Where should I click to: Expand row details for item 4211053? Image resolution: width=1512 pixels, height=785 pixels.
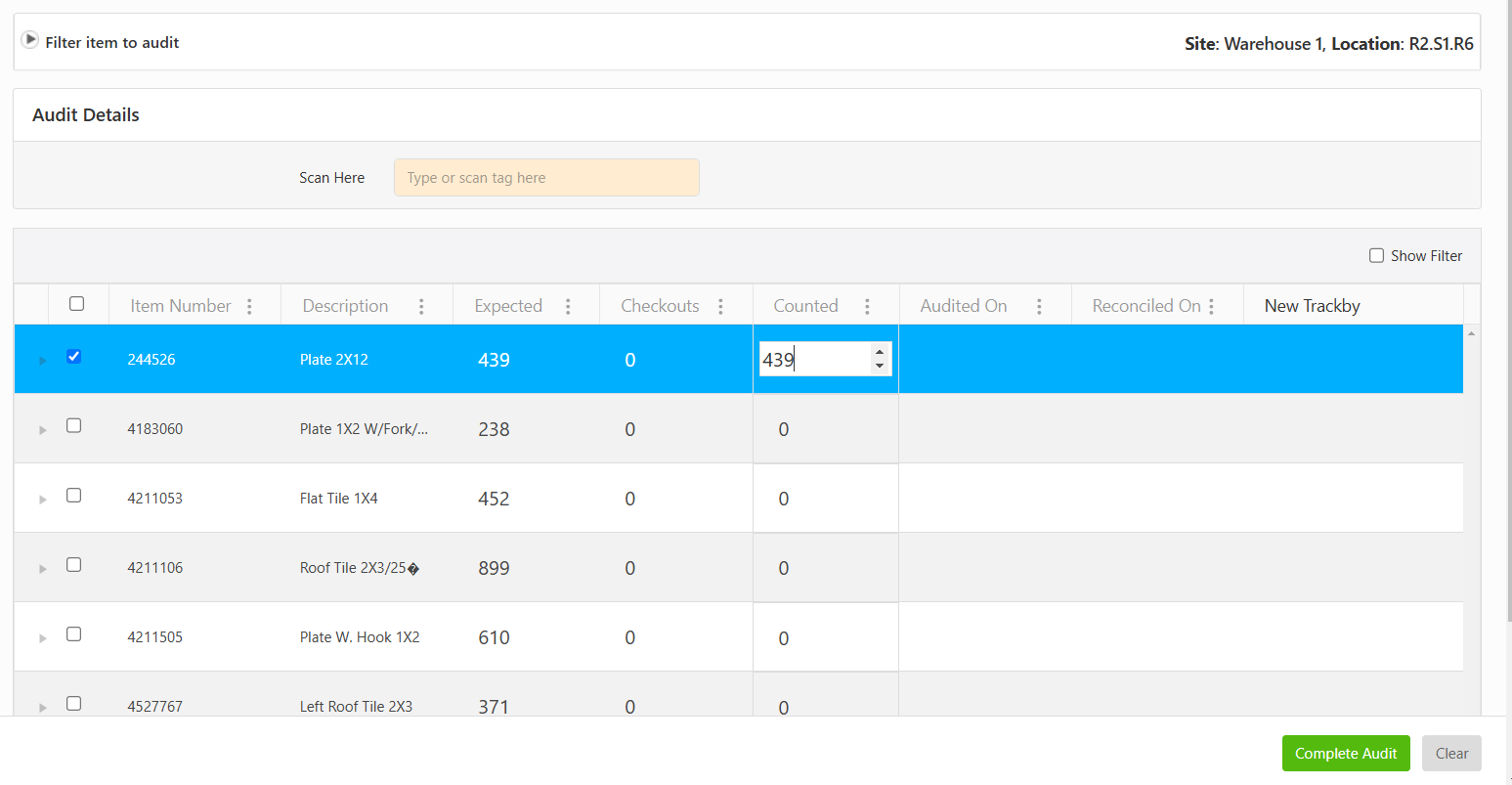(42, 500)
